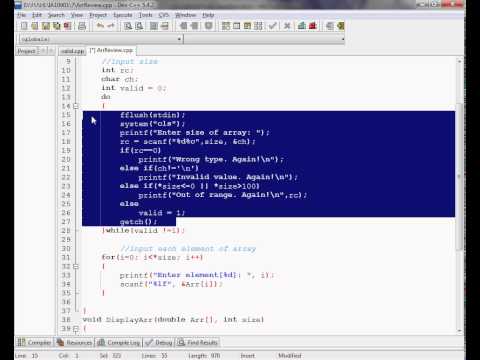Click the Compile grid icon
This screenshot has height=360, width=480.
[x=226, y=26]
